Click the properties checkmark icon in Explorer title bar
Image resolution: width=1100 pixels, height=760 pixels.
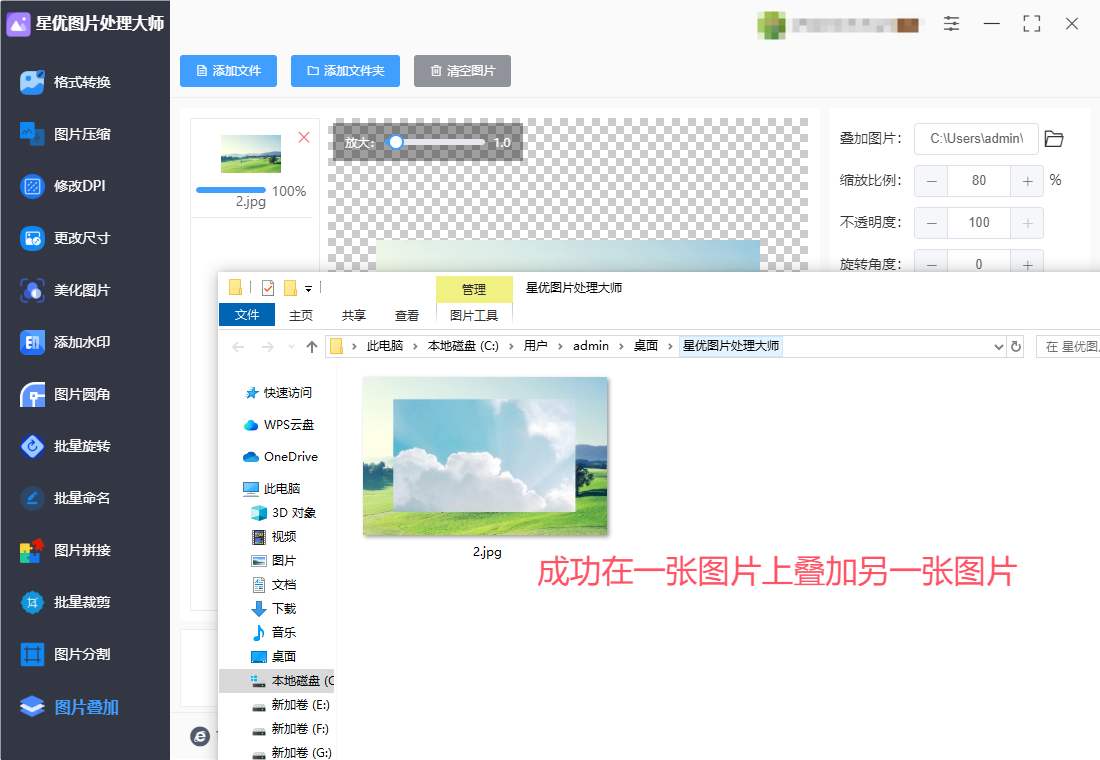pos(268,288)
